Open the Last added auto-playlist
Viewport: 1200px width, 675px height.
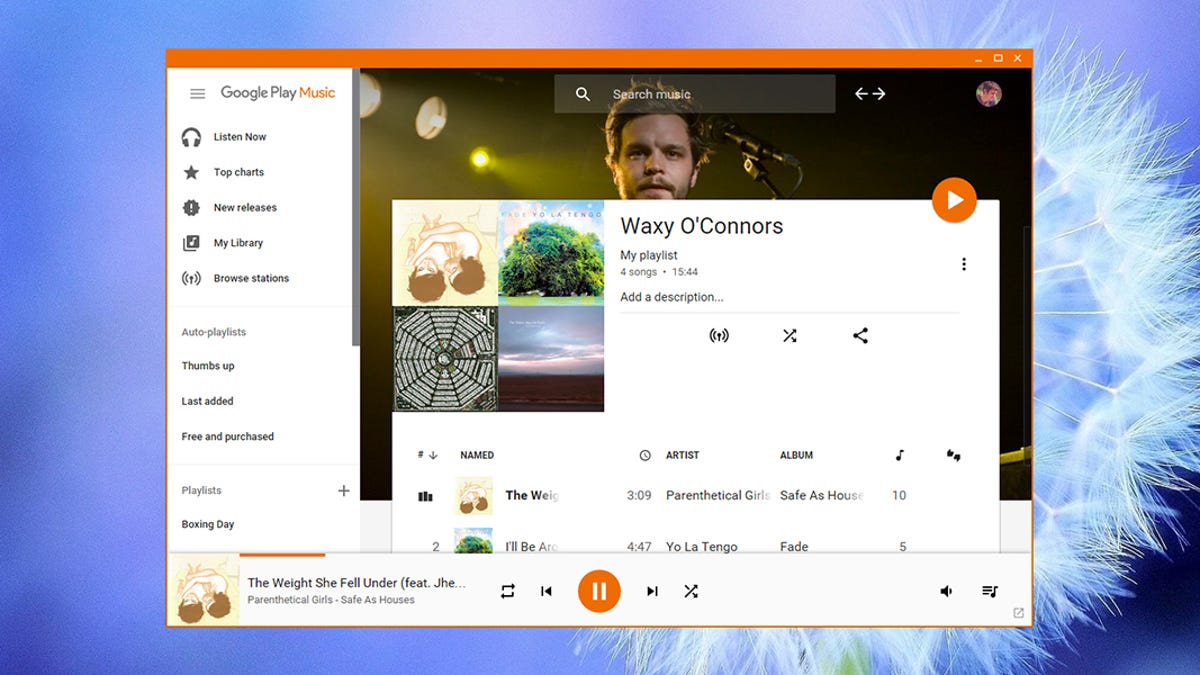207,401
